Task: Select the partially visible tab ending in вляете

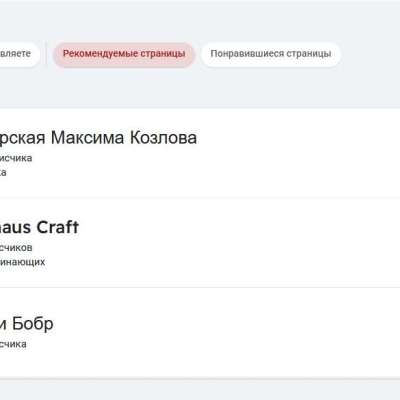Action: point(18,54)
